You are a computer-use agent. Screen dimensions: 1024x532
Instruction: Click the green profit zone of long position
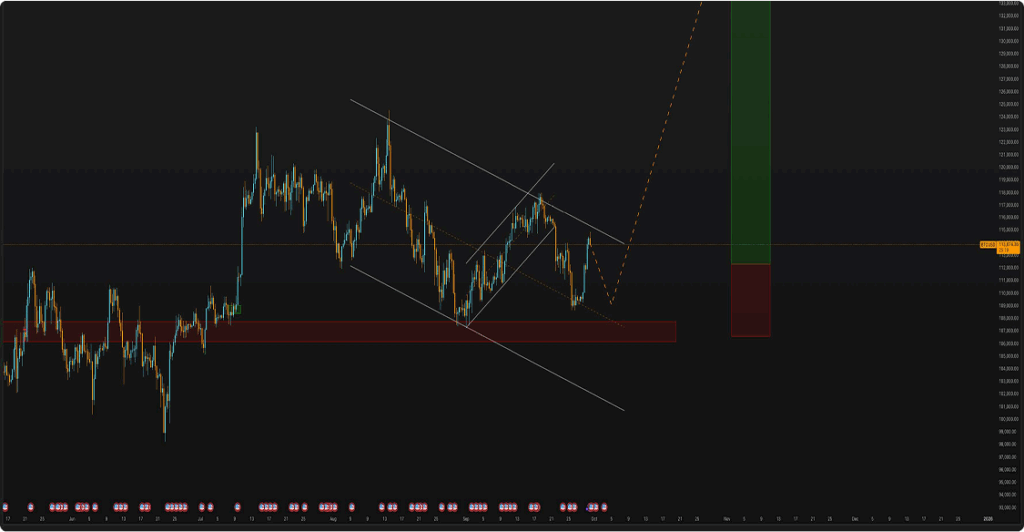coord(750,130)
